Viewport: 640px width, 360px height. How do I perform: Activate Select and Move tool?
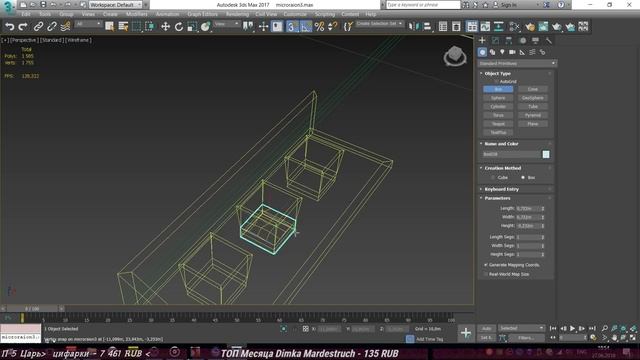tap(165, 27)
